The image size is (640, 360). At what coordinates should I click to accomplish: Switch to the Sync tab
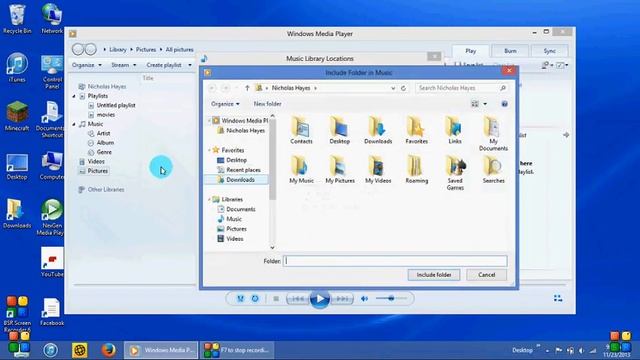(549, 51)
